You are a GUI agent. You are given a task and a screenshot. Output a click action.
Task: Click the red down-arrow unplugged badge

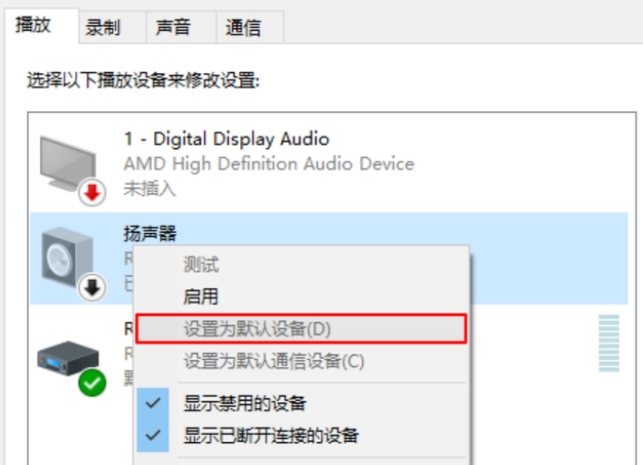click(92, 192)
